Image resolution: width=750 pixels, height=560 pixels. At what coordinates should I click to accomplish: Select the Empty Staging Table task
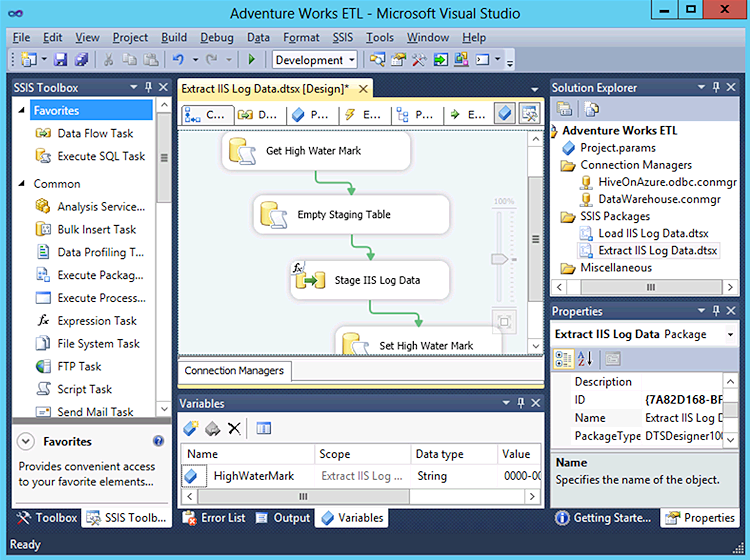pyautogui.click(x=352, y=215)
